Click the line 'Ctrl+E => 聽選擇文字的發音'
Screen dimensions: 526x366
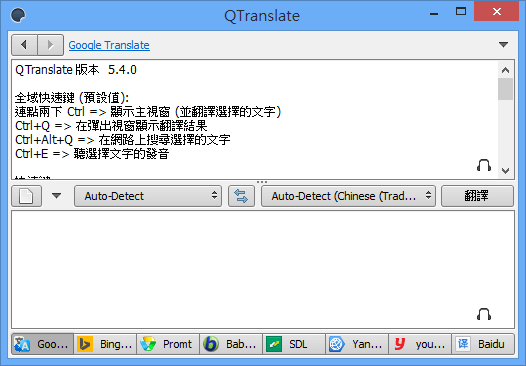[x=92, y=154]
